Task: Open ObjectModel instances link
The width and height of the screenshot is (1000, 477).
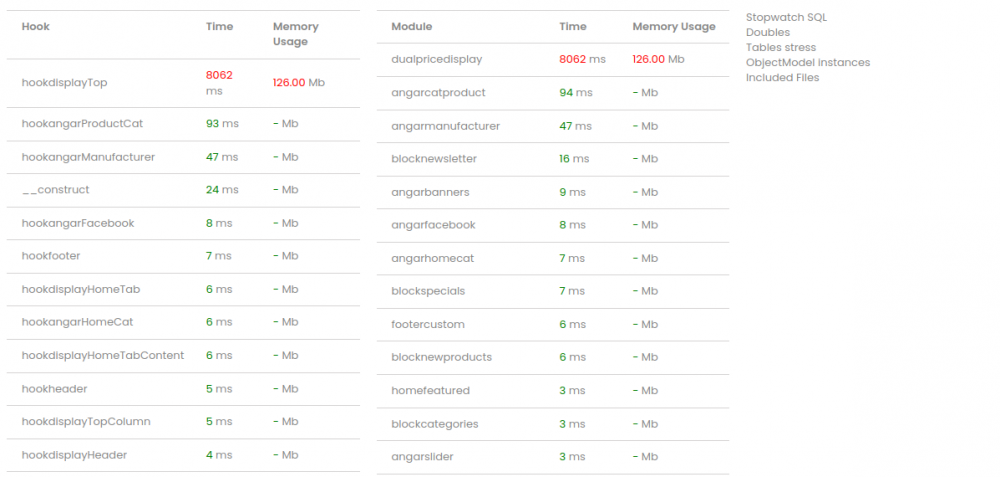Action: coord(808,62)
